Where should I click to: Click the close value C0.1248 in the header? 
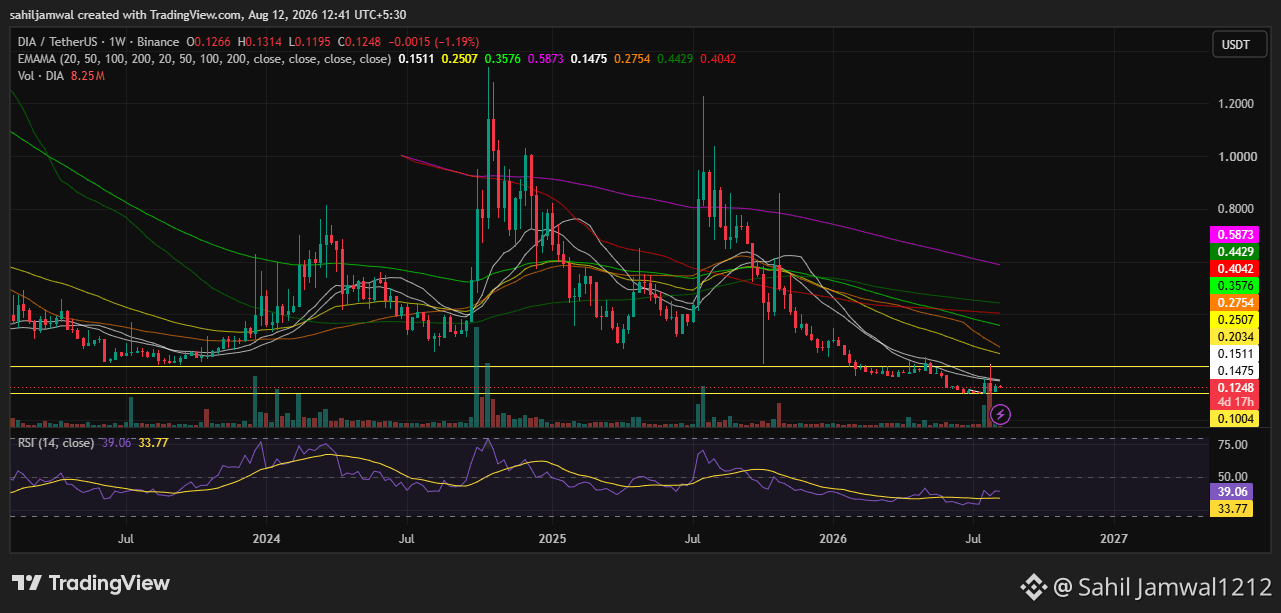point(360,42)
